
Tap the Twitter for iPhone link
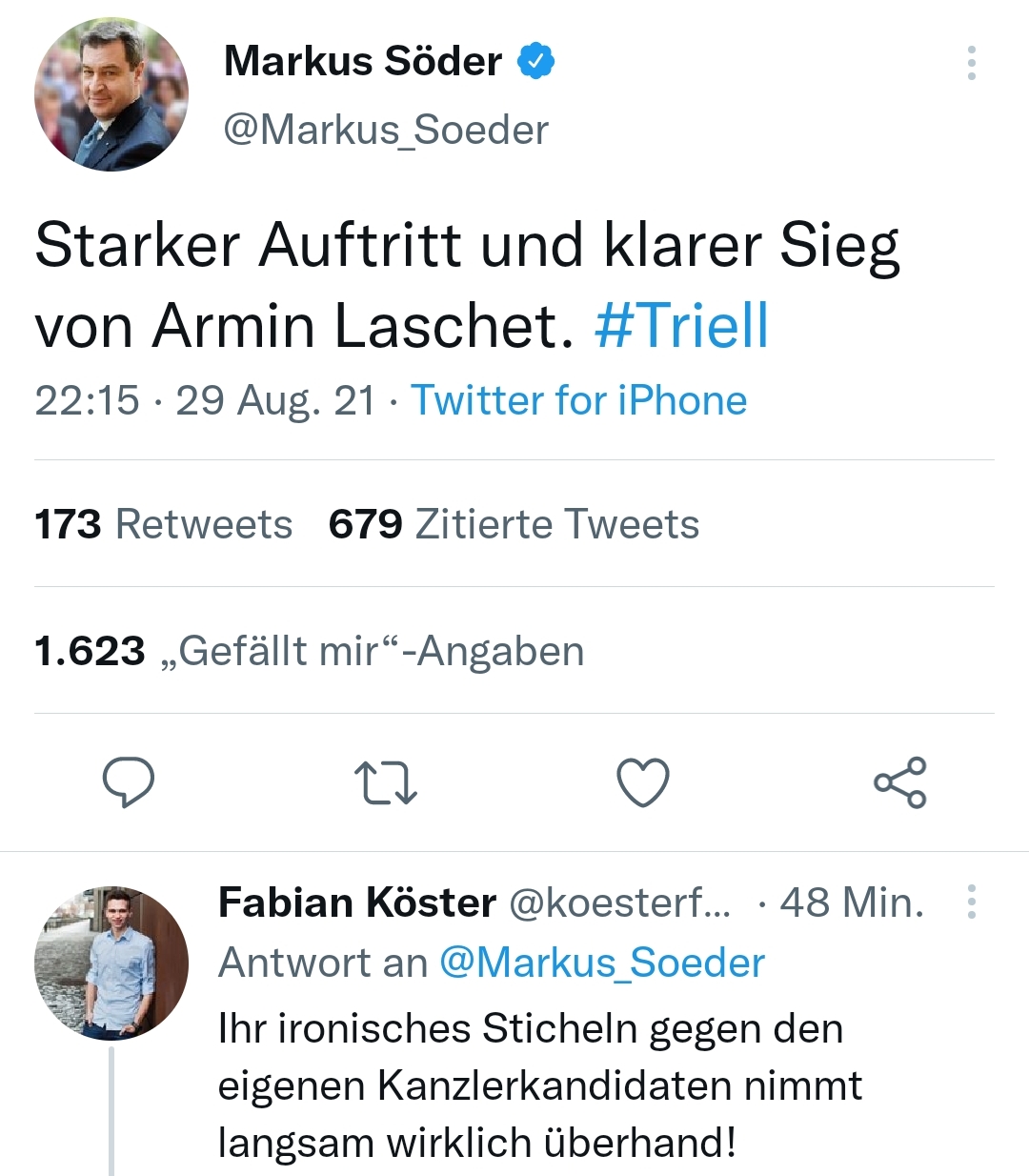click(x=578, y=400)
